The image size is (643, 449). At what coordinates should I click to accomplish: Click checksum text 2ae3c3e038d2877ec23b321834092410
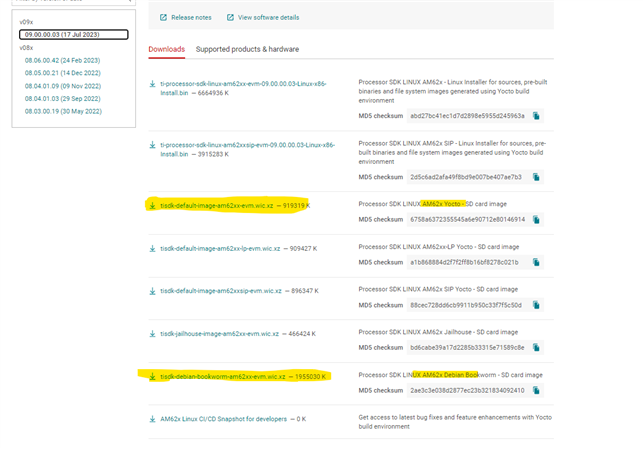[x=467, y=390]
